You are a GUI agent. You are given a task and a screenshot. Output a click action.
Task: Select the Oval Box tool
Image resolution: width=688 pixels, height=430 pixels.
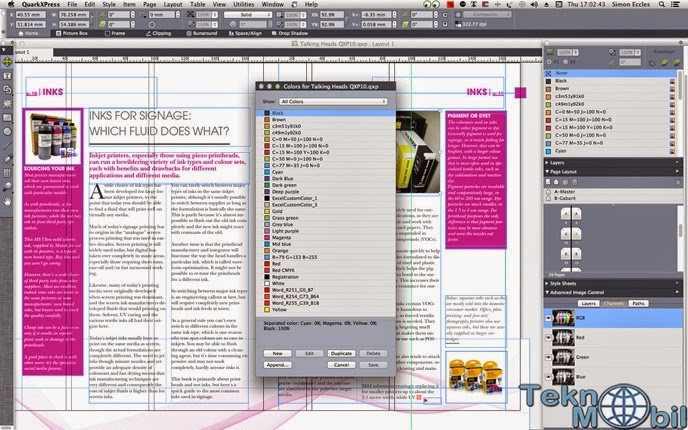tap(7, 131)
